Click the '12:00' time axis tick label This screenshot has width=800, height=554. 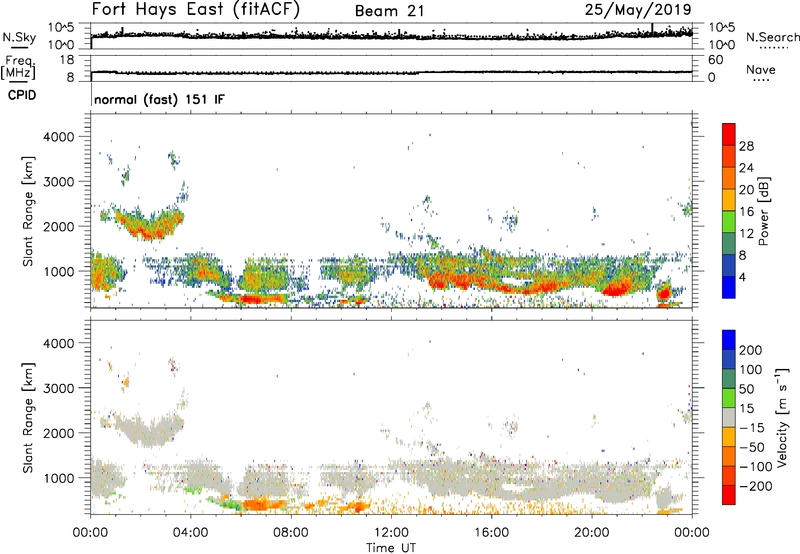pyautogui.click(x=391, y=533)
